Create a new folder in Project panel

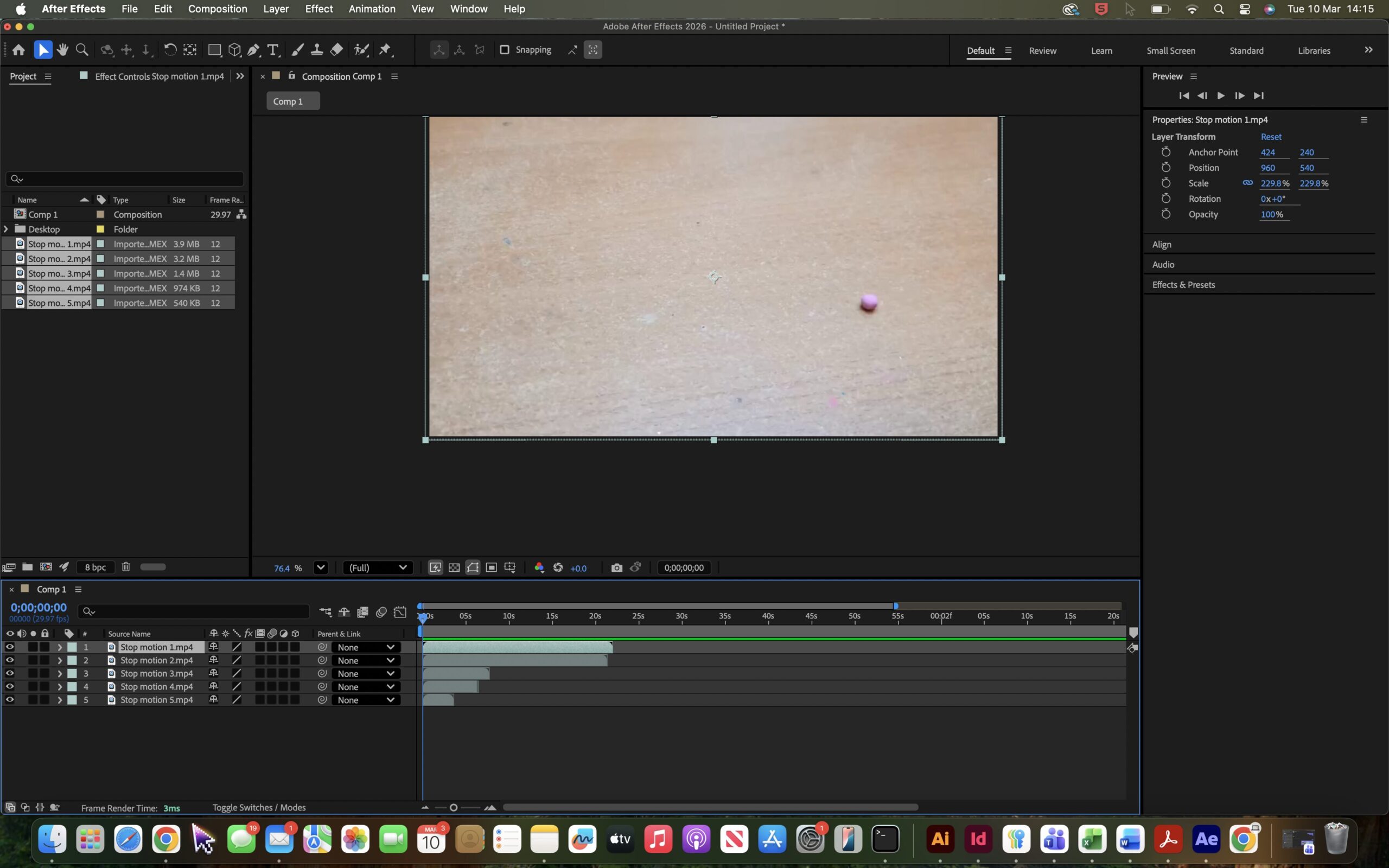click(27, 566)
